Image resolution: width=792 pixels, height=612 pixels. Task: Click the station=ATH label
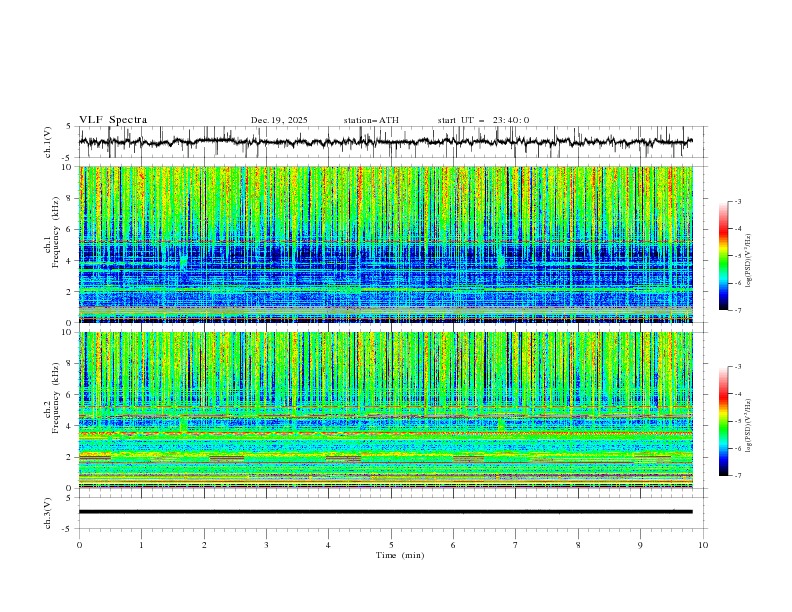click(371, 120)
